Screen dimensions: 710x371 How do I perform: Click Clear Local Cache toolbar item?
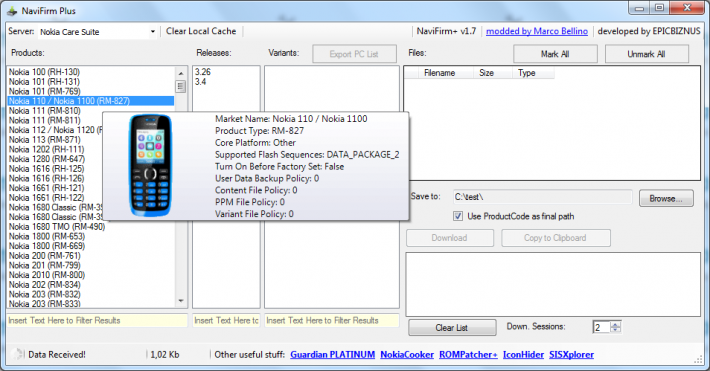pyautogui.click(x=201, y=31)
